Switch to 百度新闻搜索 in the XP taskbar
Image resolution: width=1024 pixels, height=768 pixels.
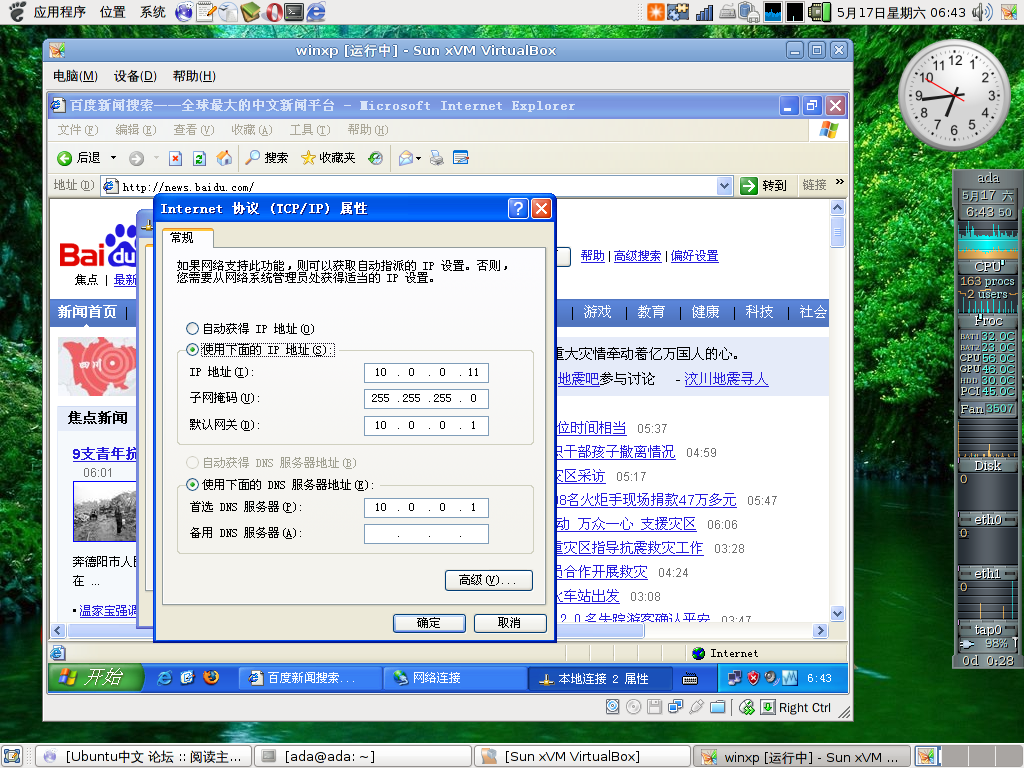(x=310, y=678)
